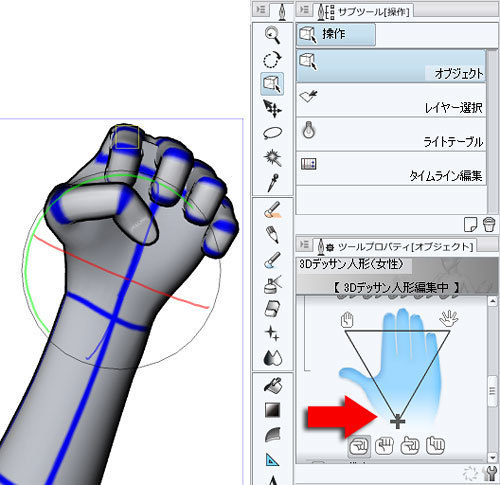This screenshot has height=485, width=500.
Task: Select the Auto select magic wand tool
Action: (272, 157)
